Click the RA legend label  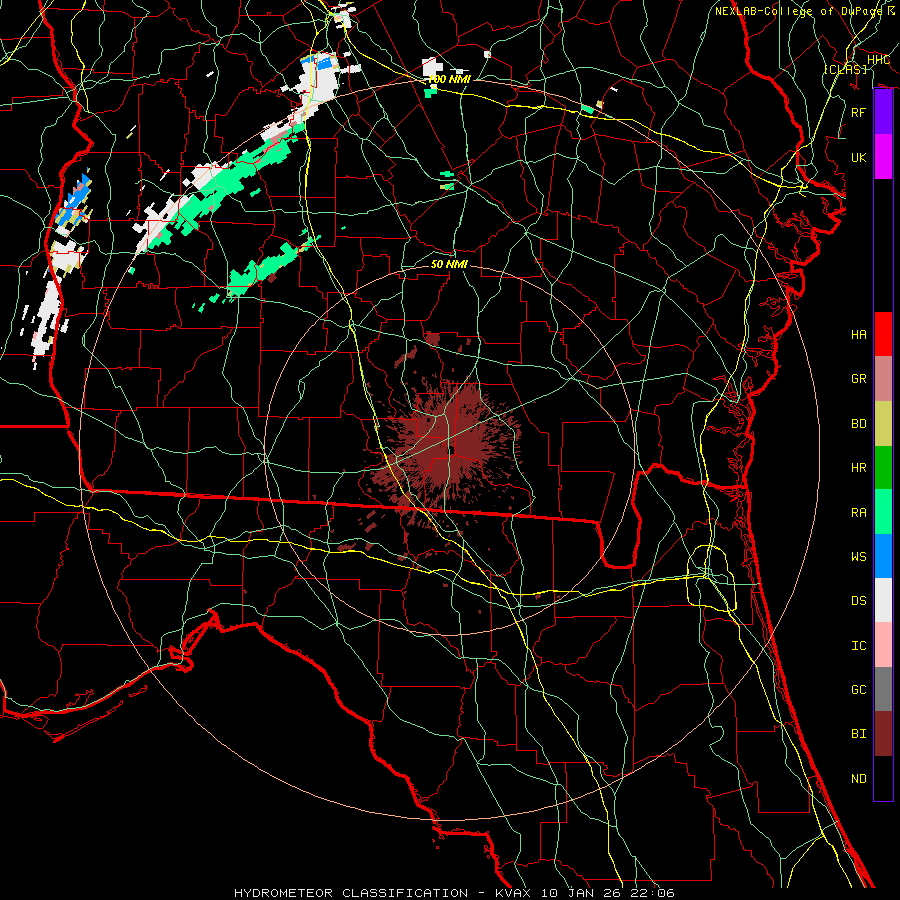858,513
